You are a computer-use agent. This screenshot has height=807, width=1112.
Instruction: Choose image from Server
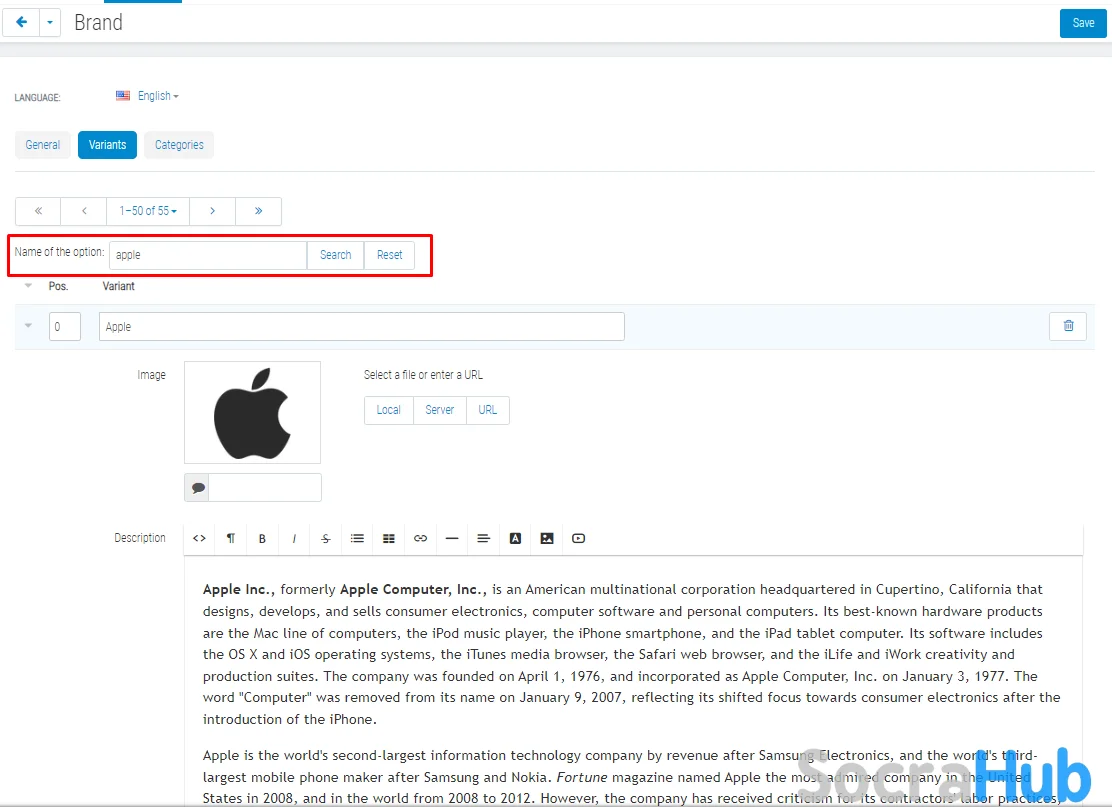pyautogui.click(x=440, y=410)
